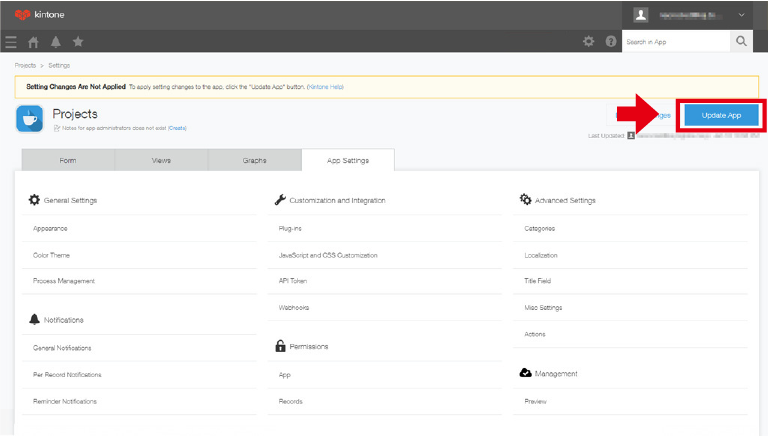Switch to the Form tab
Screen dimensions: 769x436
(x=68, y=160)
